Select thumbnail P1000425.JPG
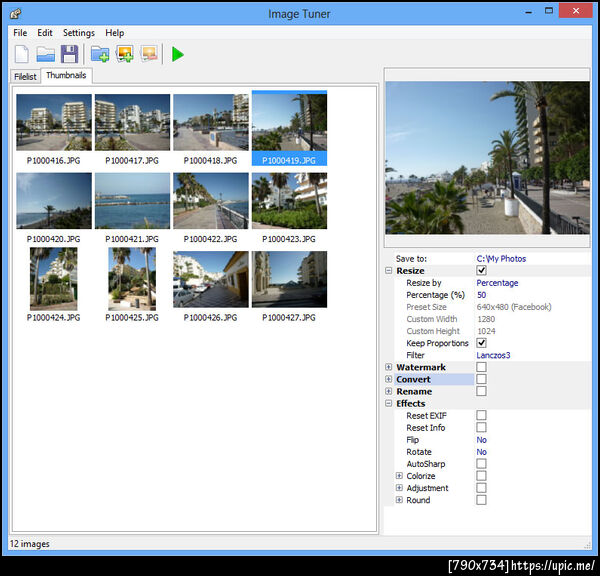The width and height of the screenshot is (600, 576). tap(132, 285)
